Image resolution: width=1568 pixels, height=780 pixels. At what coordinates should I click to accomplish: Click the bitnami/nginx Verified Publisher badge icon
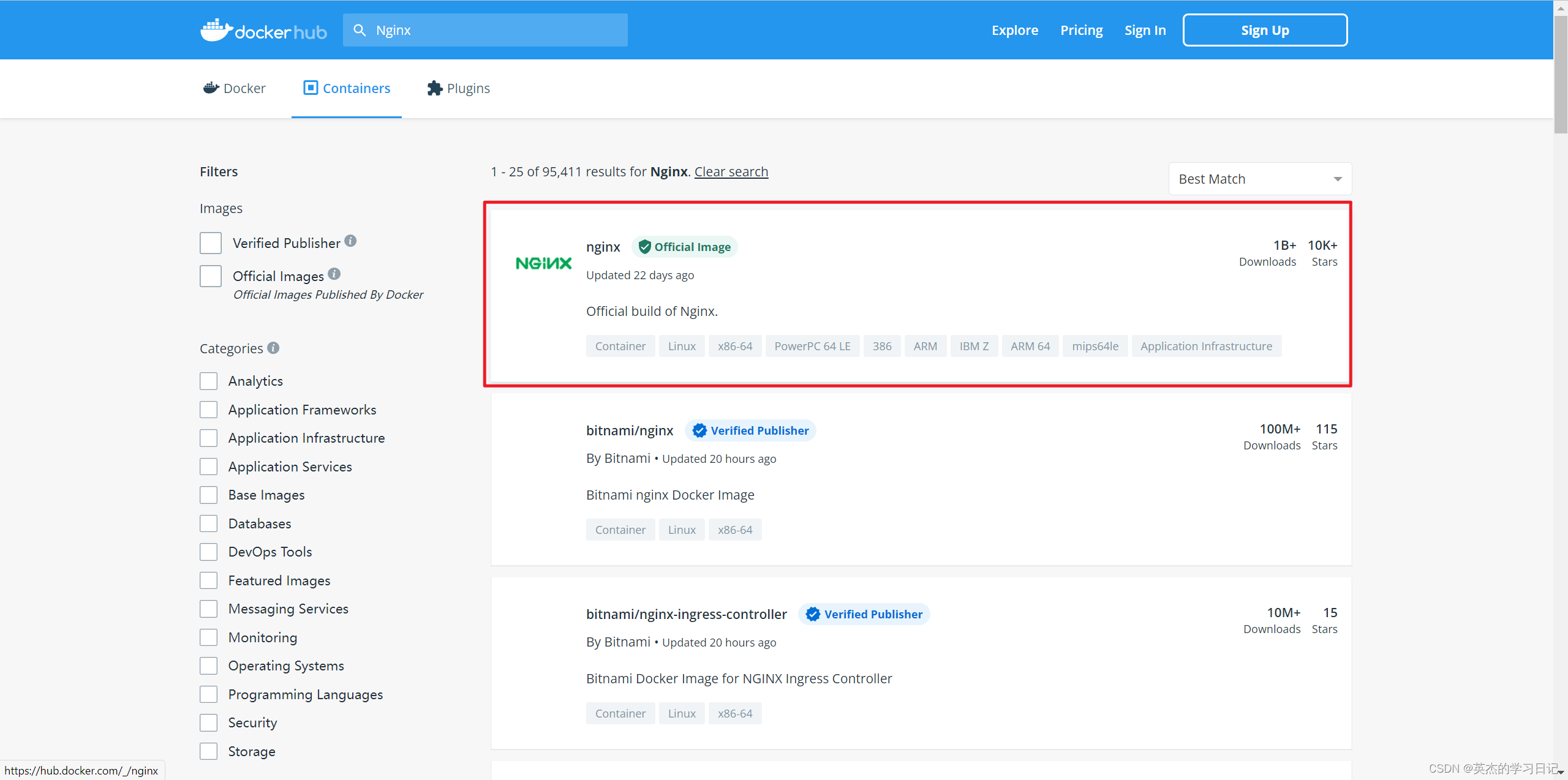pos(700,430)
